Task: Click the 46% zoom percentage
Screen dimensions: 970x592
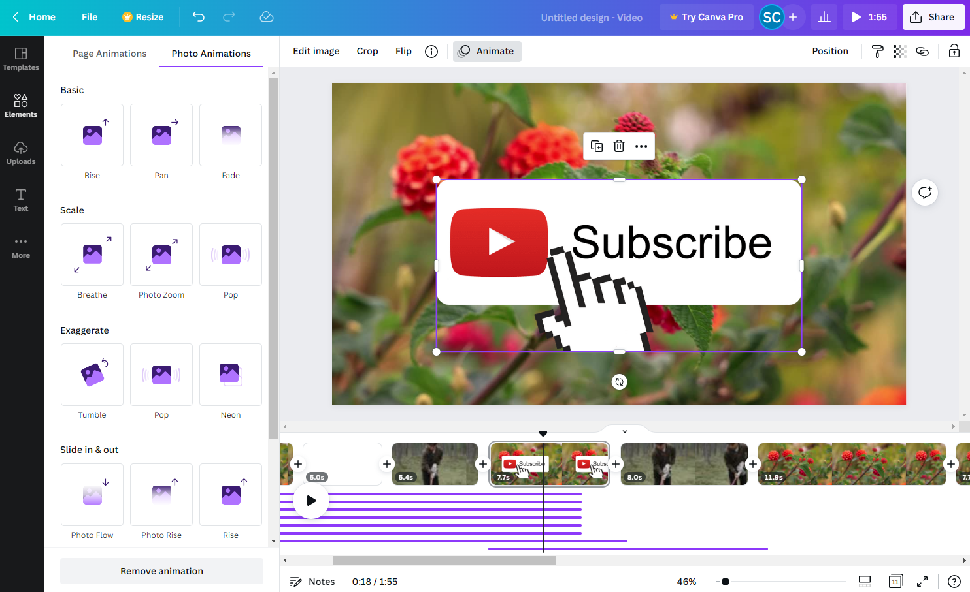Action: click(686, 581)
